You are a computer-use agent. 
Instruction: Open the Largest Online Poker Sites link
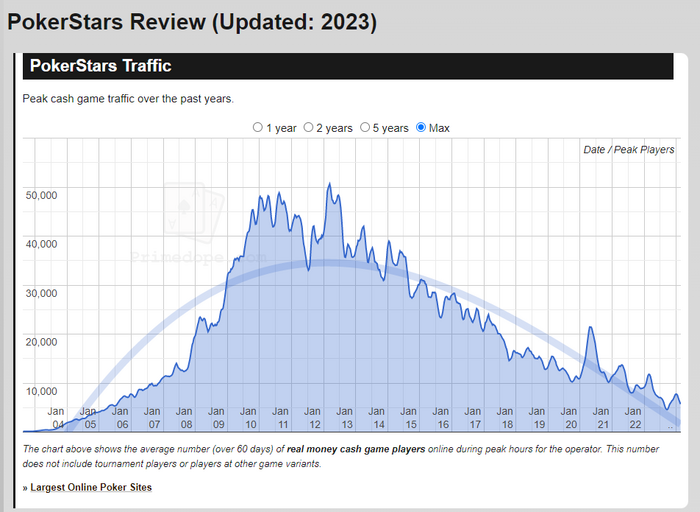tap(91, 487)
